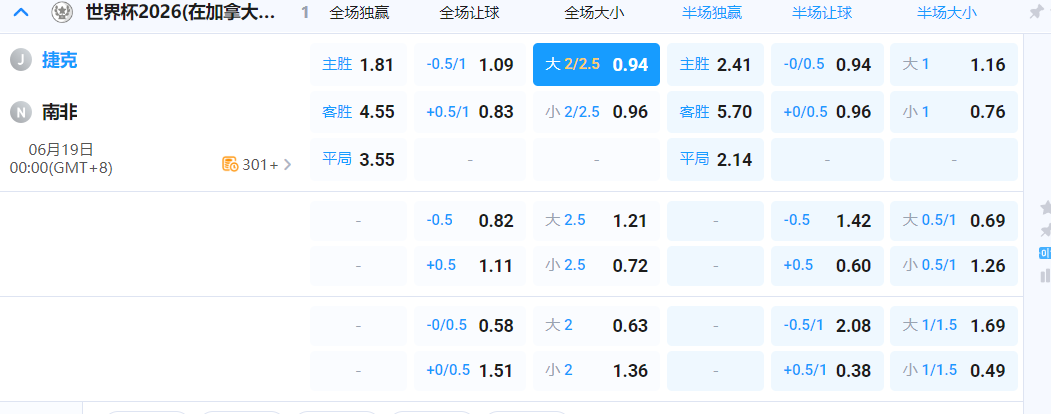1051x414 pixels.
Task: Select full handicap +0.5 at 1.11
Action: 470,266
